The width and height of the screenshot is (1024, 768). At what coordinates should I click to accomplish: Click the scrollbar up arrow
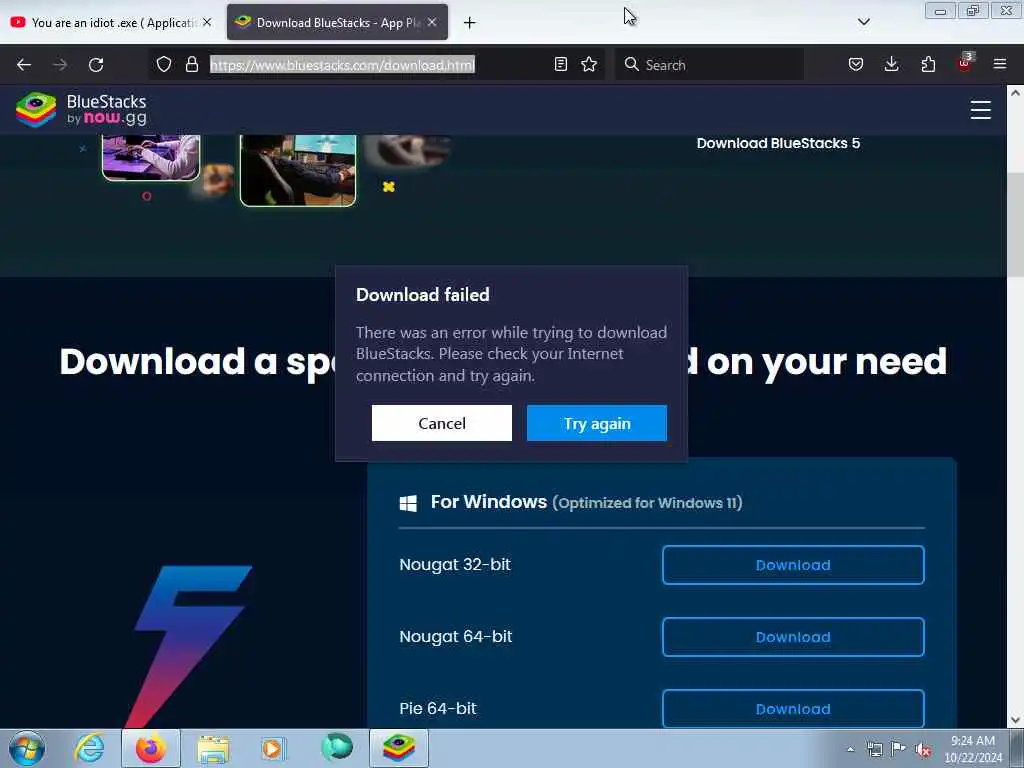[x=1016, y=93]
